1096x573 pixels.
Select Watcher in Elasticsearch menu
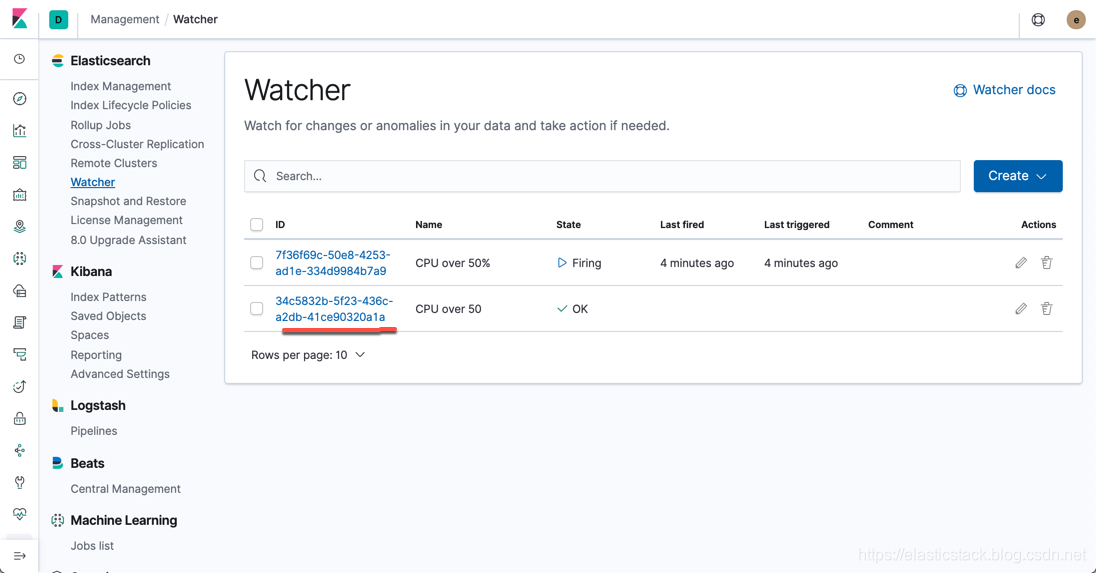point(92,182)
